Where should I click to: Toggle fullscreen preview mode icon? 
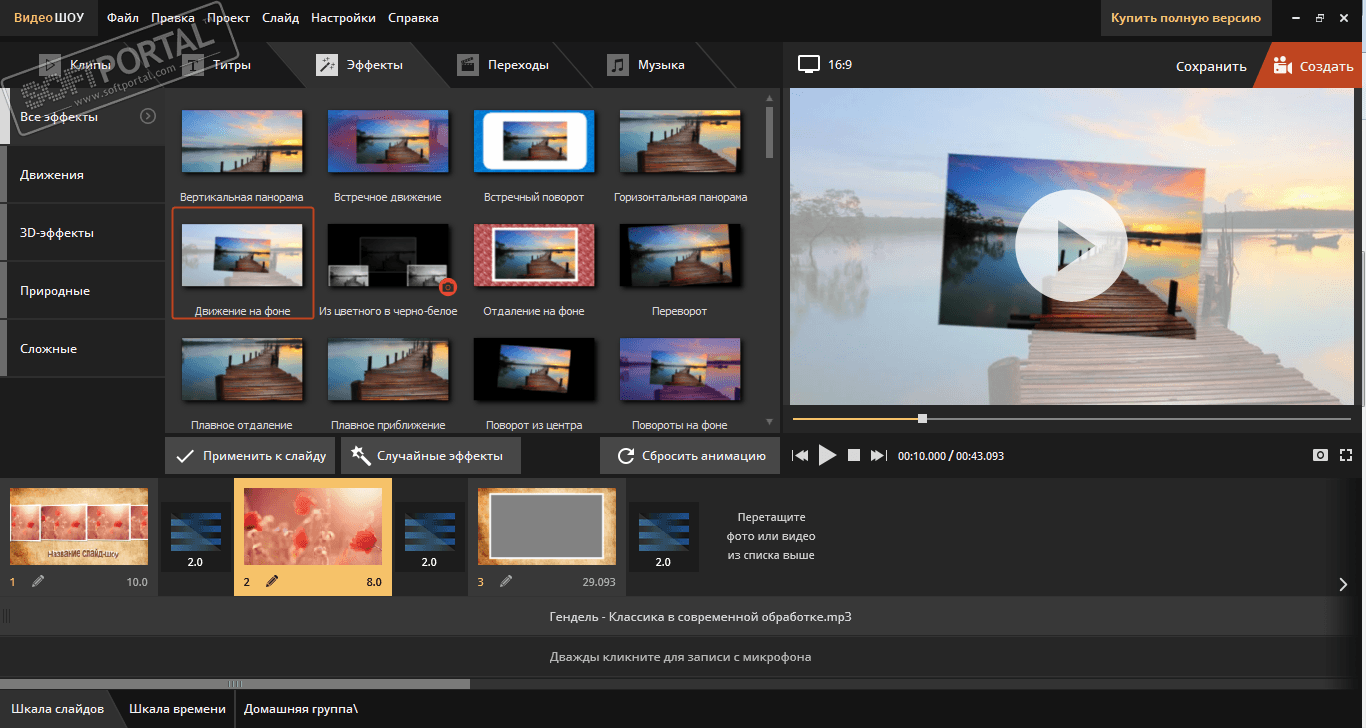point(1346,455)
